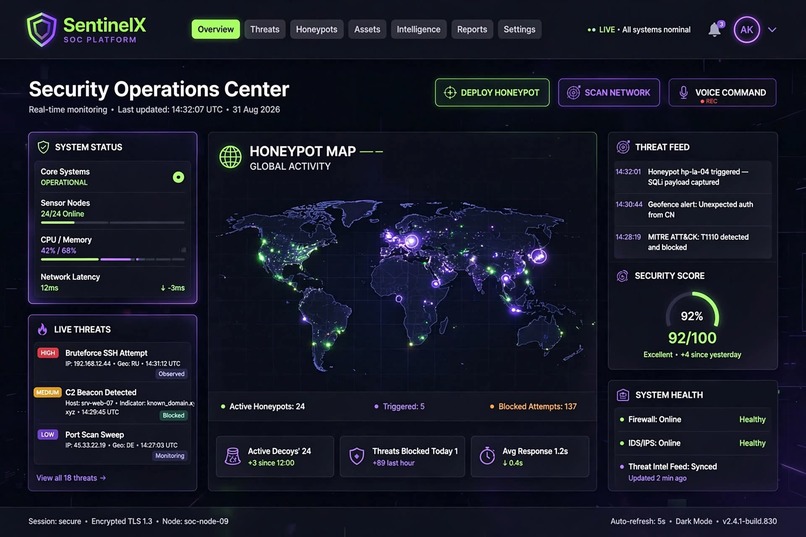Follow the View all 18 threats link

[71, 478]
